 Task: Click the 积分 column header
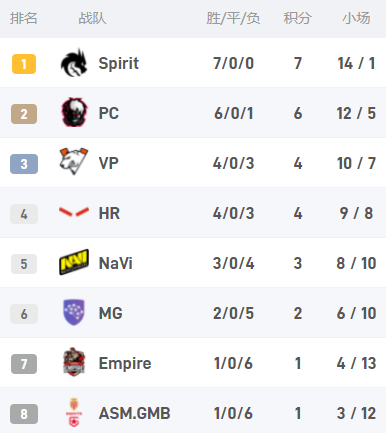tap(298, 18)
